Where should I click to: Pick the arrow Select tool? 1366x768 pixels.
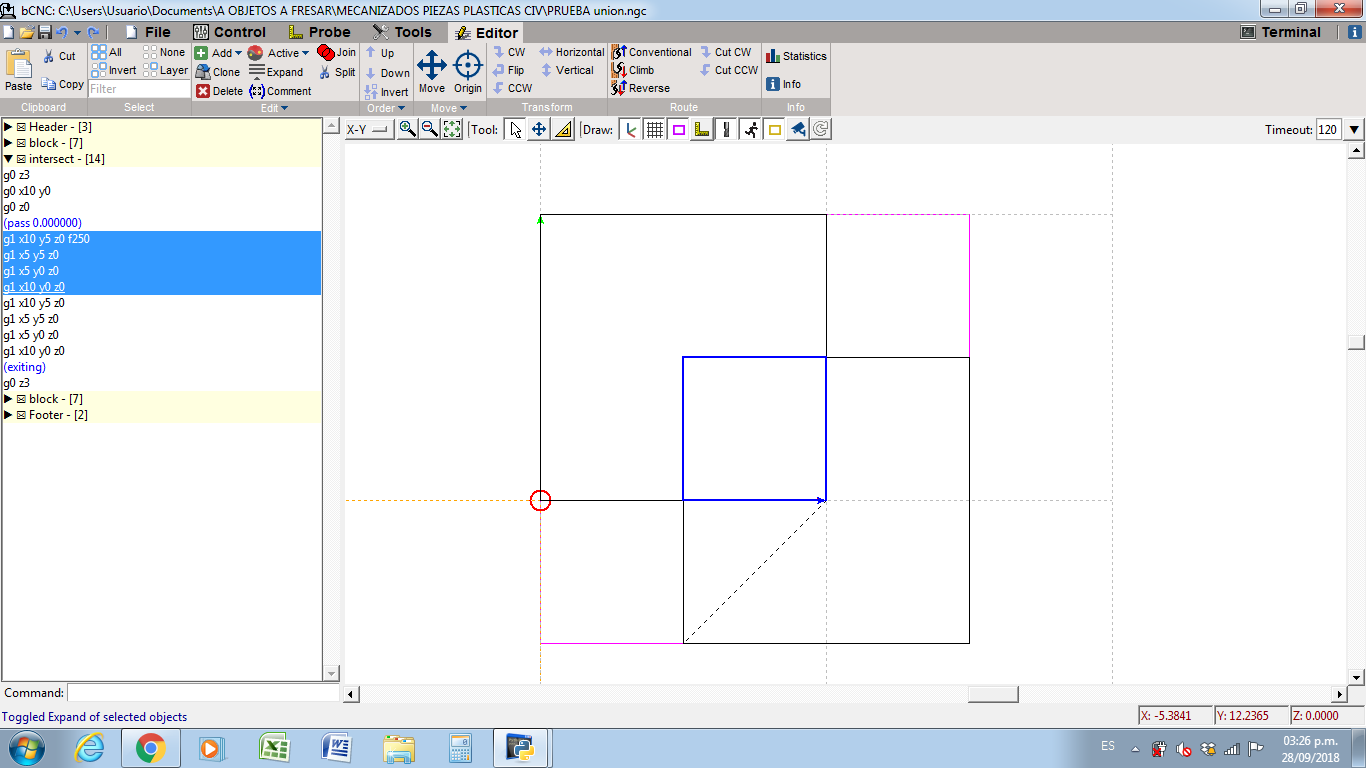coord(515,129)
